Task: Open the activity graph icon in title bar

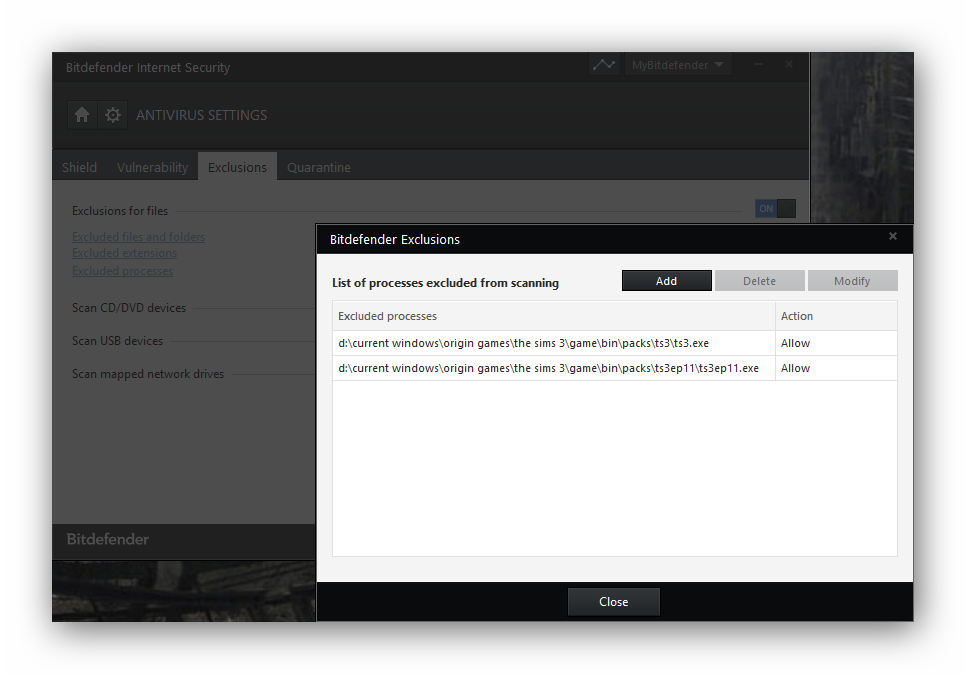Action: pyautogui.click(x=604, y=65)
